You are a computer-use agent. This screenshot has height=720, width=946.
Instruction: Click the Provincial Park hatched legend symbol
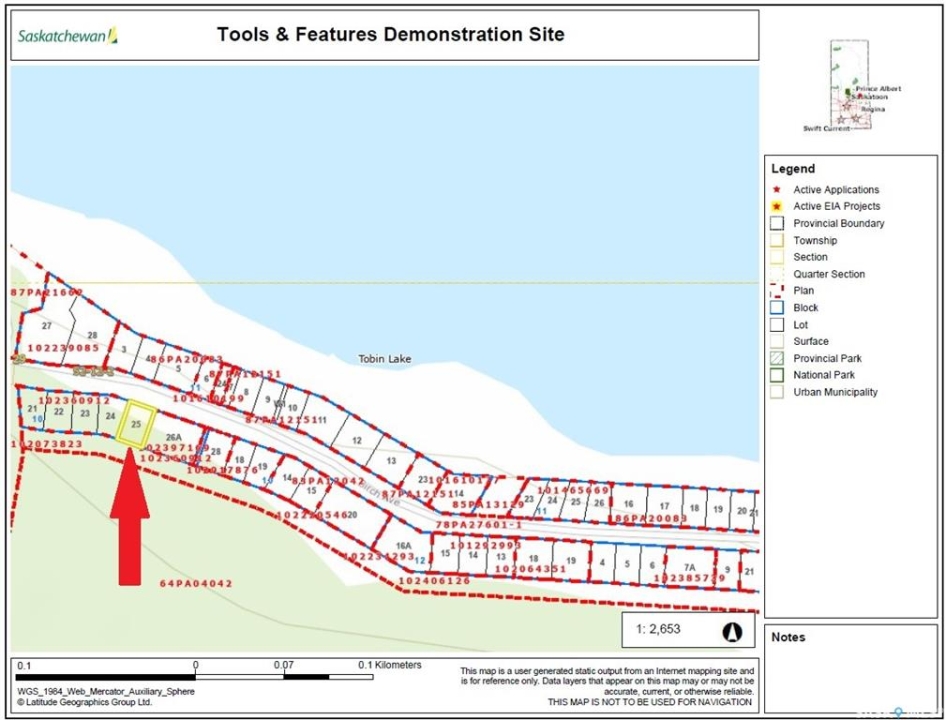point(776,358)
